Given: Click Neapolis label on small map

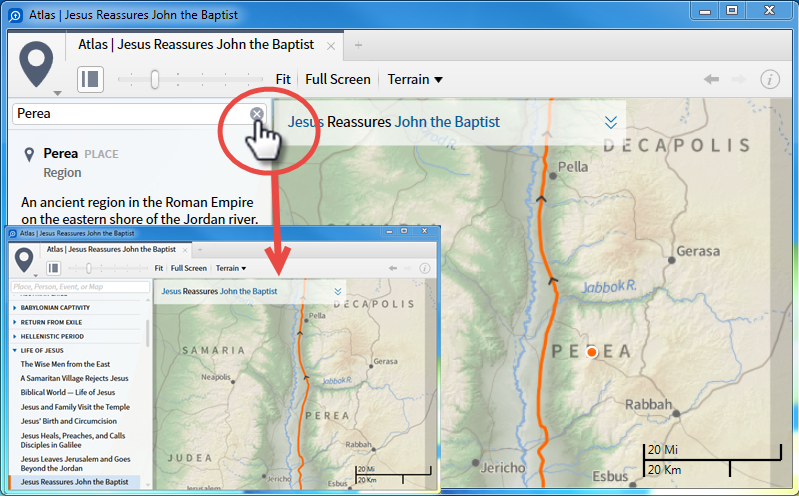Looking at the screenshot, I should coord(216,377).
